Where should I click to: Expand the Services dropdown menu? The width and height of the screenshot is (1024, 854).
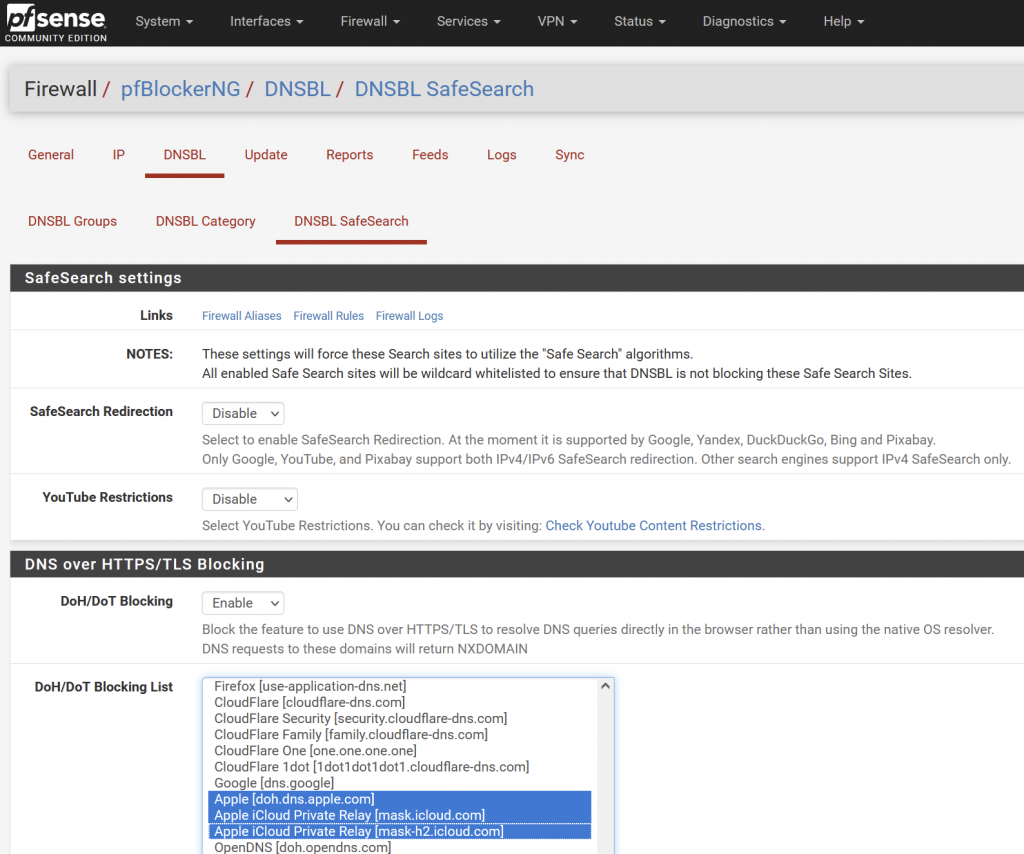tap(468, 22)
